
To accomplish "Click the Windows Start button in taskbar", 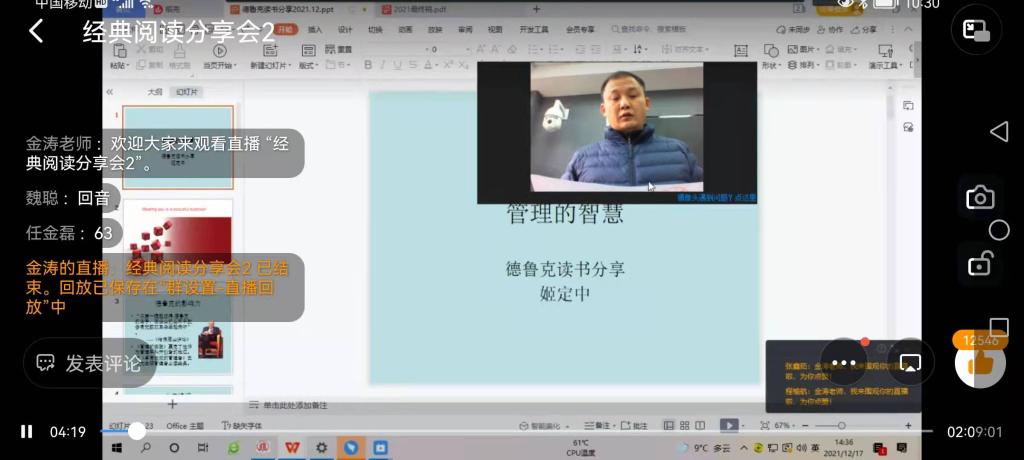I will point(116,448).
